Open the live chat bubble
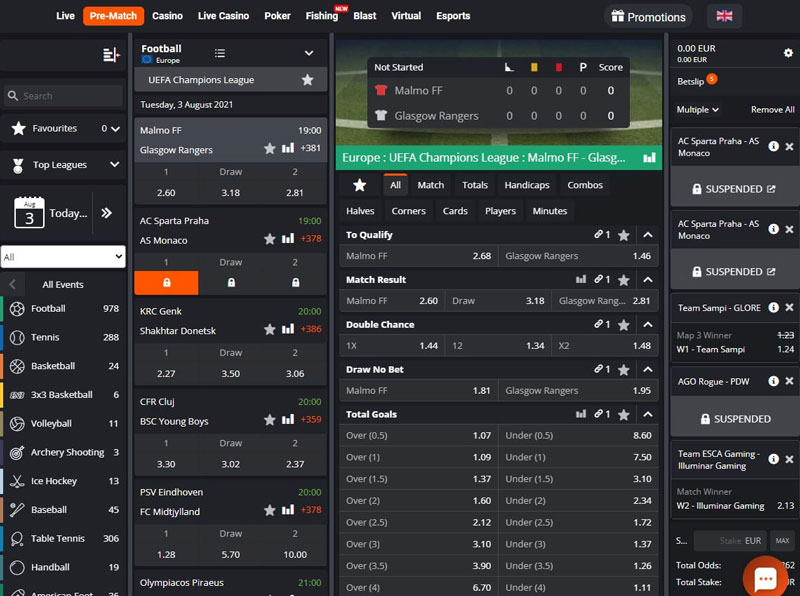 point(765,578)
